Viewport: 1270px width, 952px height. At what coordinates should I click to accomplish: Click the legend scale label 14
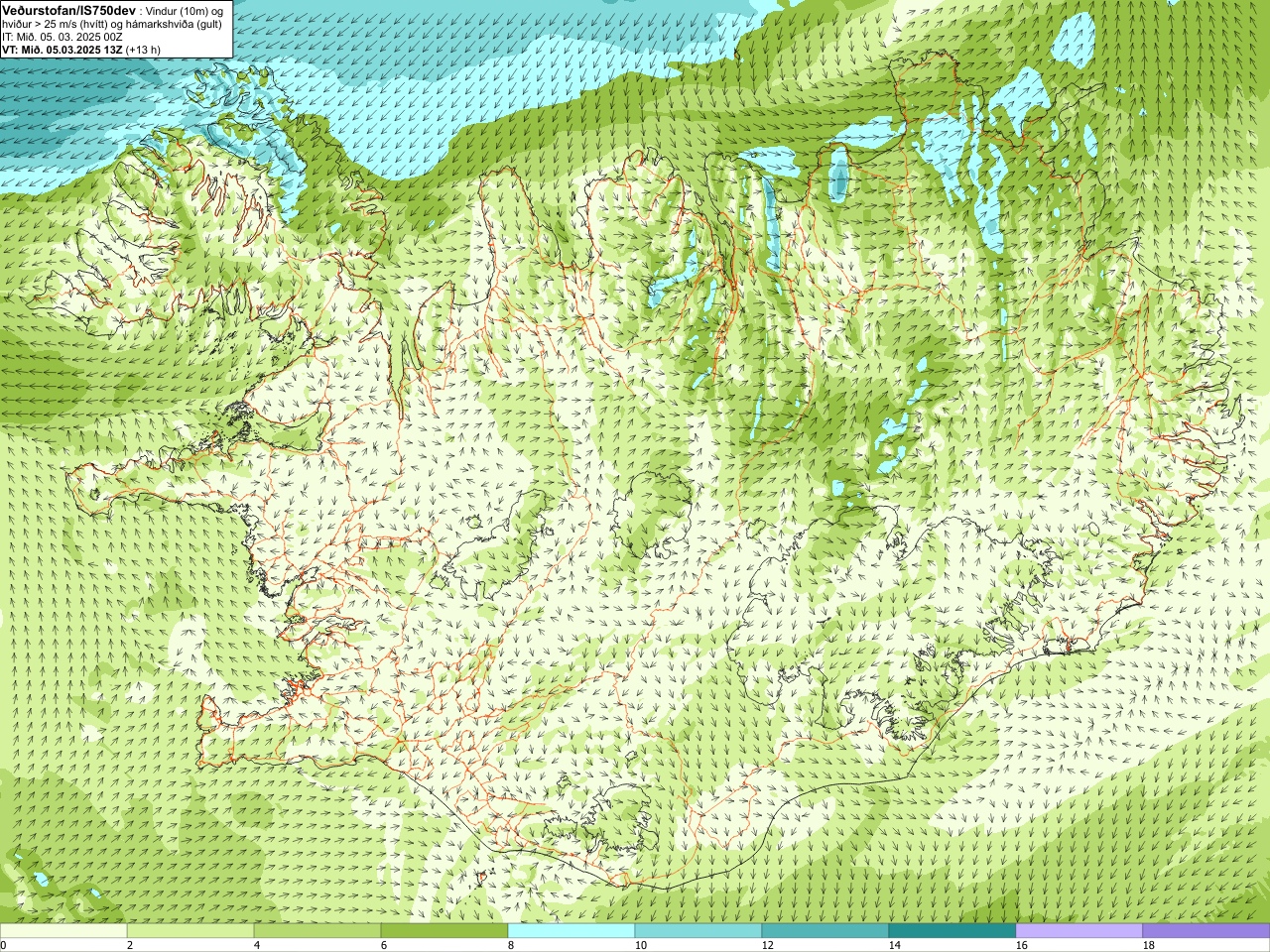895,945
